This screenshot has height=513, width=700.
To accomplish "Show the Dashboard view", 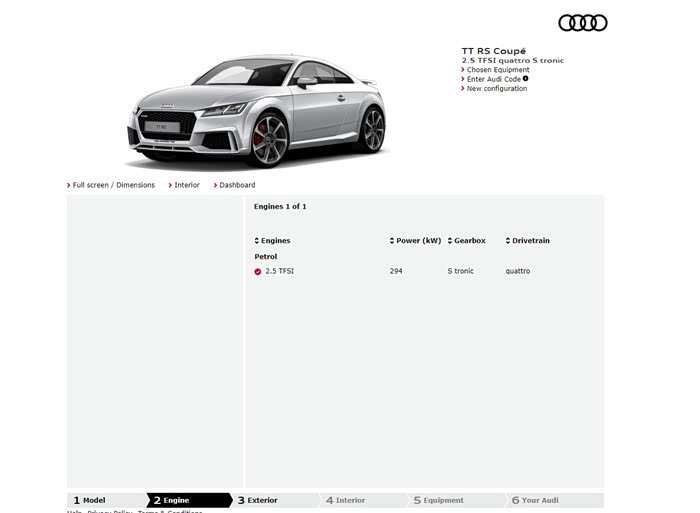I will coord(236,185).
